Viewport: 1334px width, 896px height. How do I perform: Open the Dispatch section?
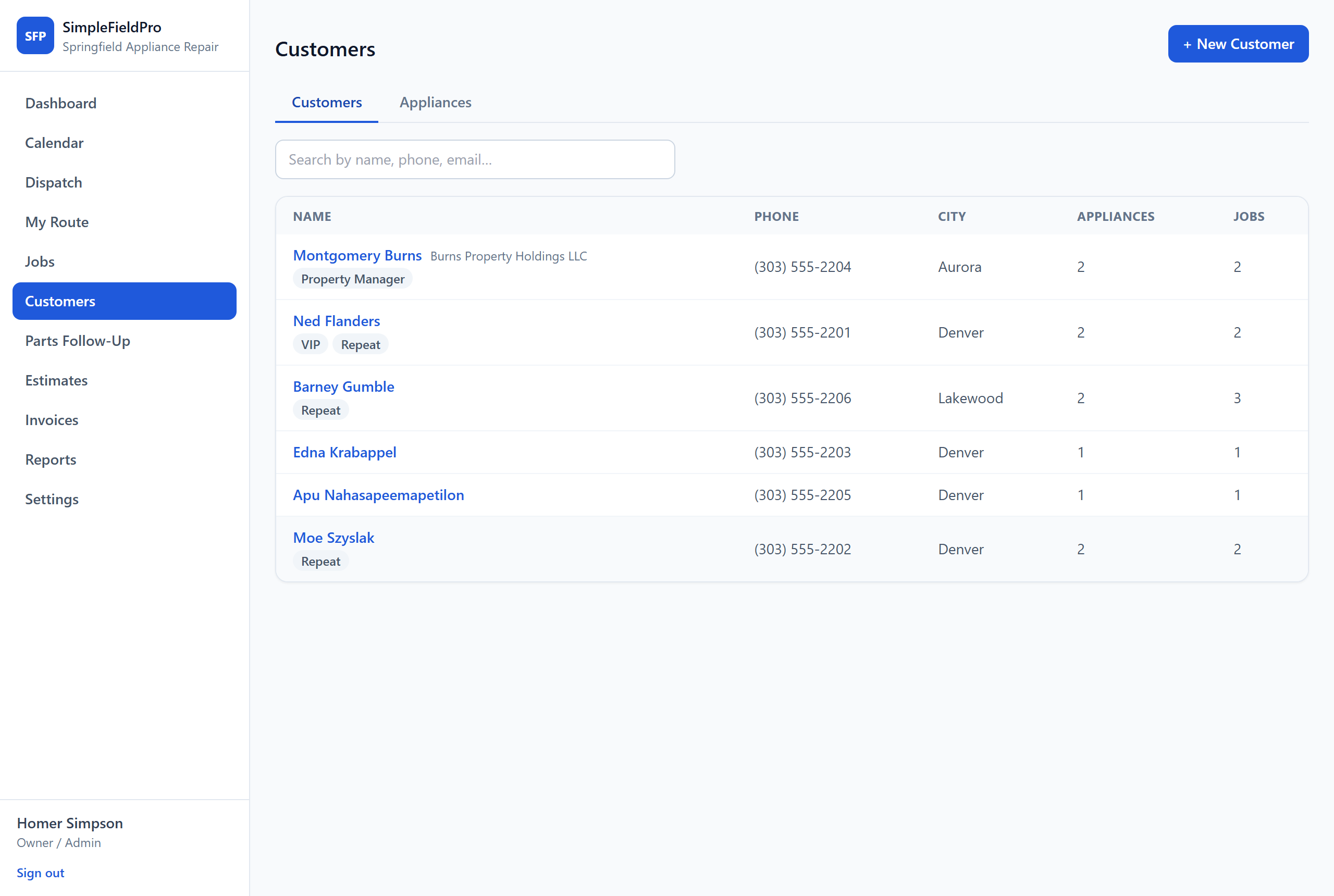pyautogui.click(x=124, y=182)
